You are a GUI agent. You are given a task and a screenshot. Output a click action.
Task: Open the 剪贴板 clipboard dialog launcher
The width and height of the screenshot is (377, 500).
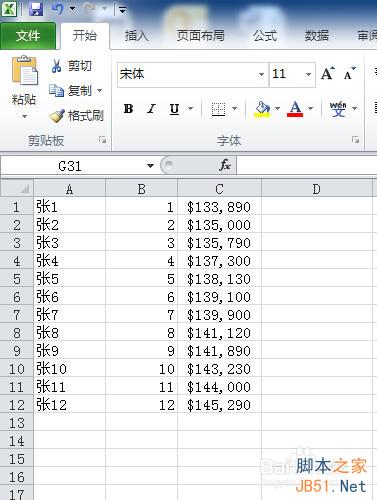click(x=103, y=140)
